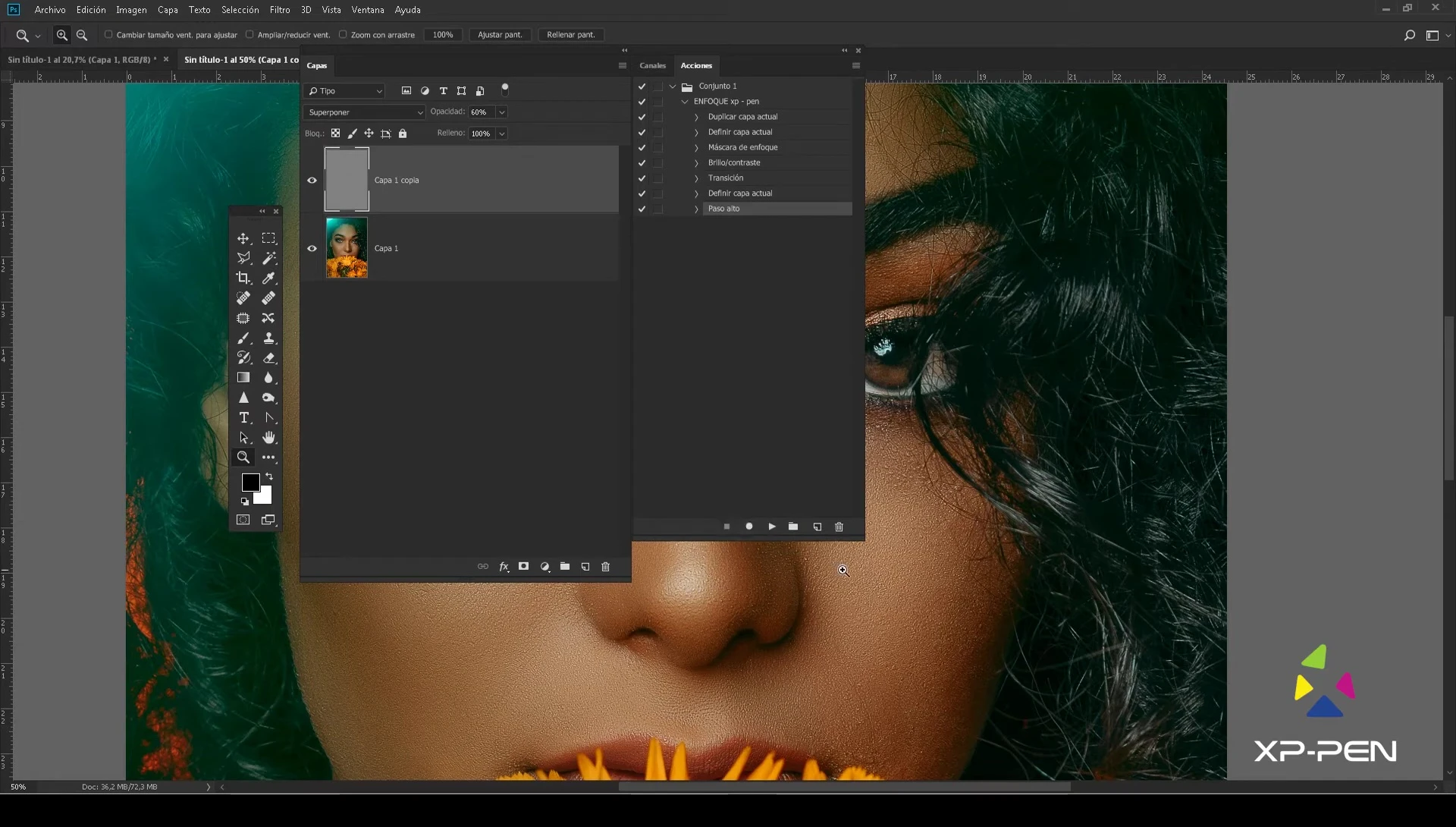Create new adjustment layer
Image resolution: width=1456 pixels, height=827 pixels.
(544, 567)
